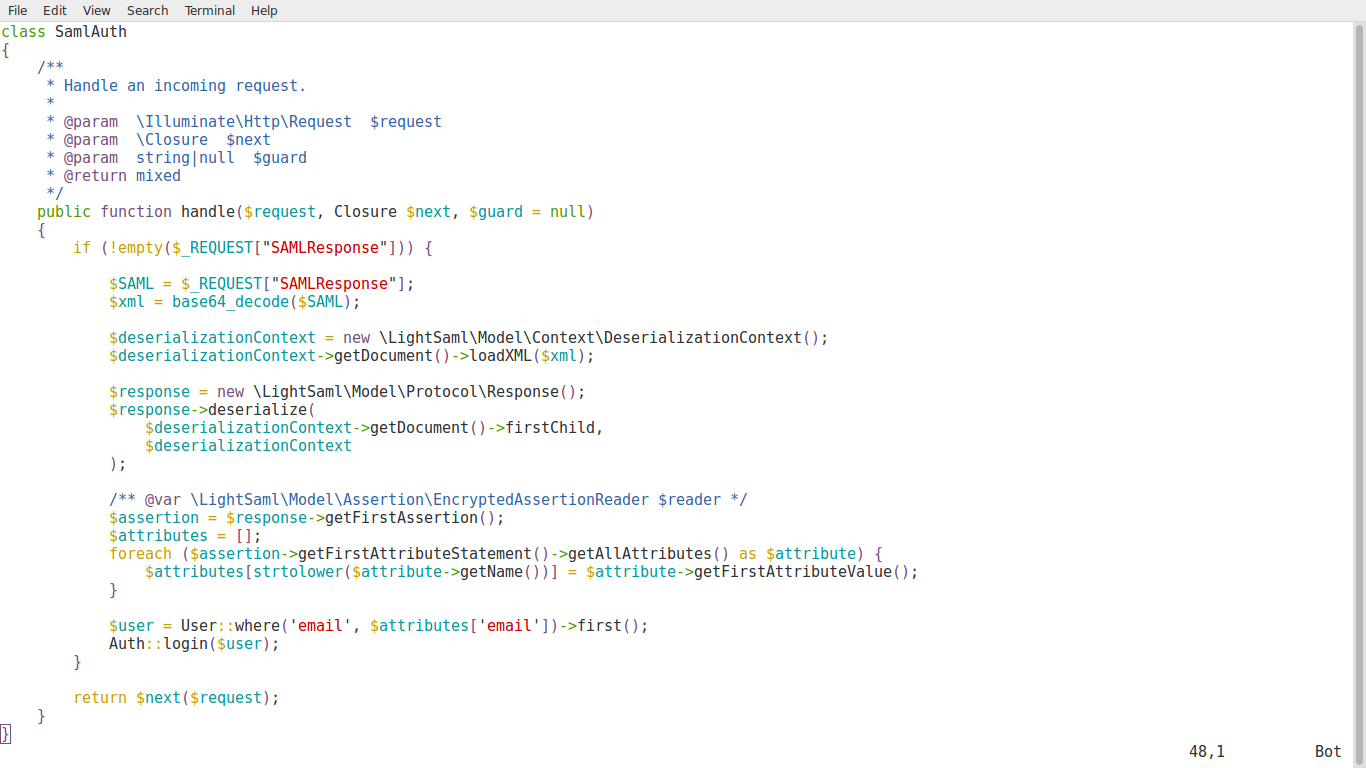Open the File menu

17,10
